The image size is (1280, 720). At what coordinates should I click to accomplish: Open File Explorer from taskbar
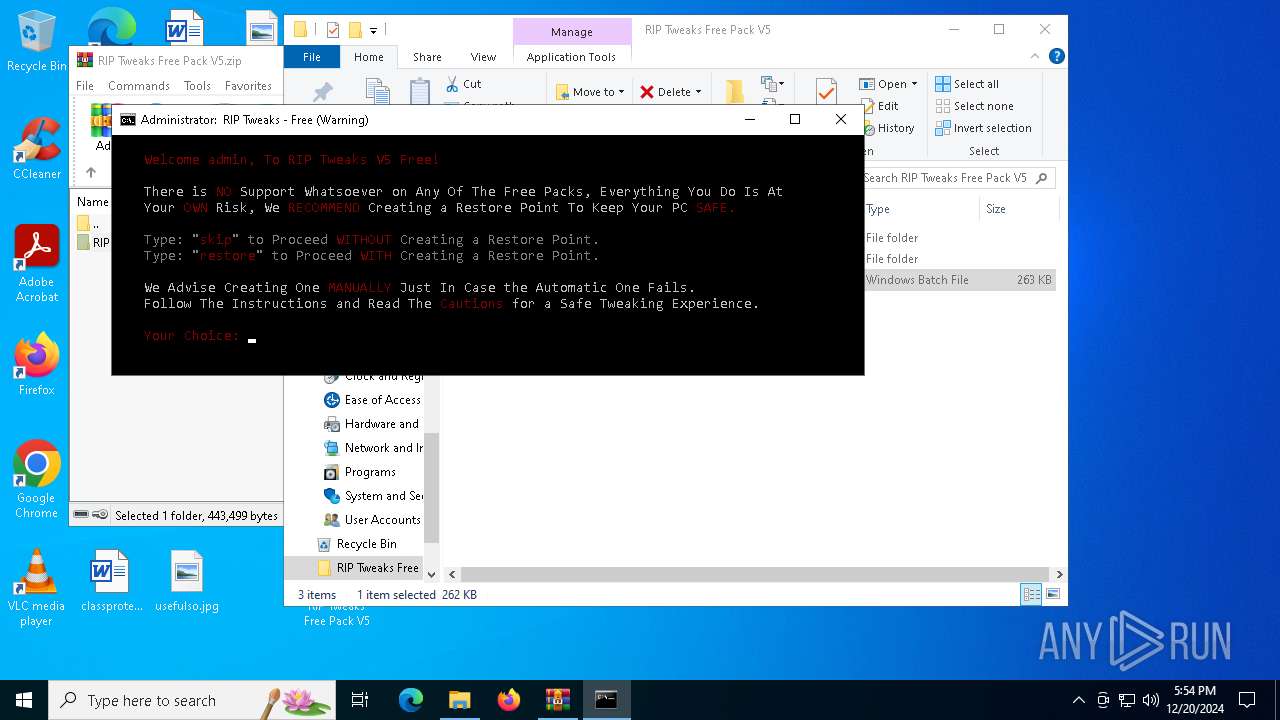click(459, 700)
